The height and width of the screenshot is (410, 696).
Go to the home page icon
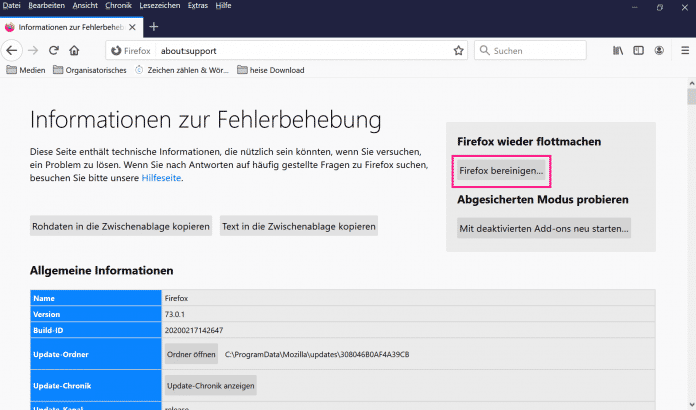click(x=74, y=49)
